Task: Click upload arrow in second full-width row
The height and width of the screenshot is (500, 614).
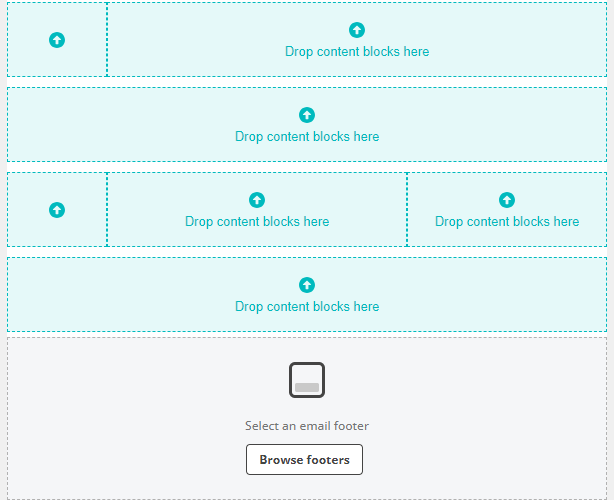Action: click(x=307, y=115)
